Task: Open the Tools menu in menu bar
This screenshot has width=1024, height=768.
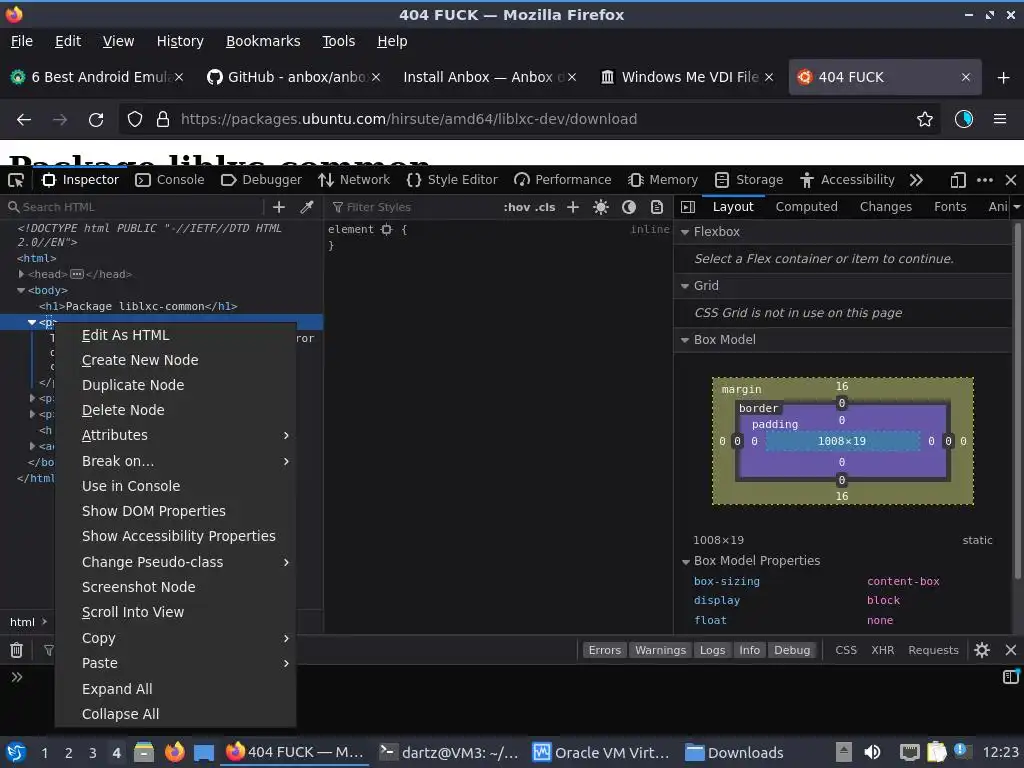Action: 338,41
